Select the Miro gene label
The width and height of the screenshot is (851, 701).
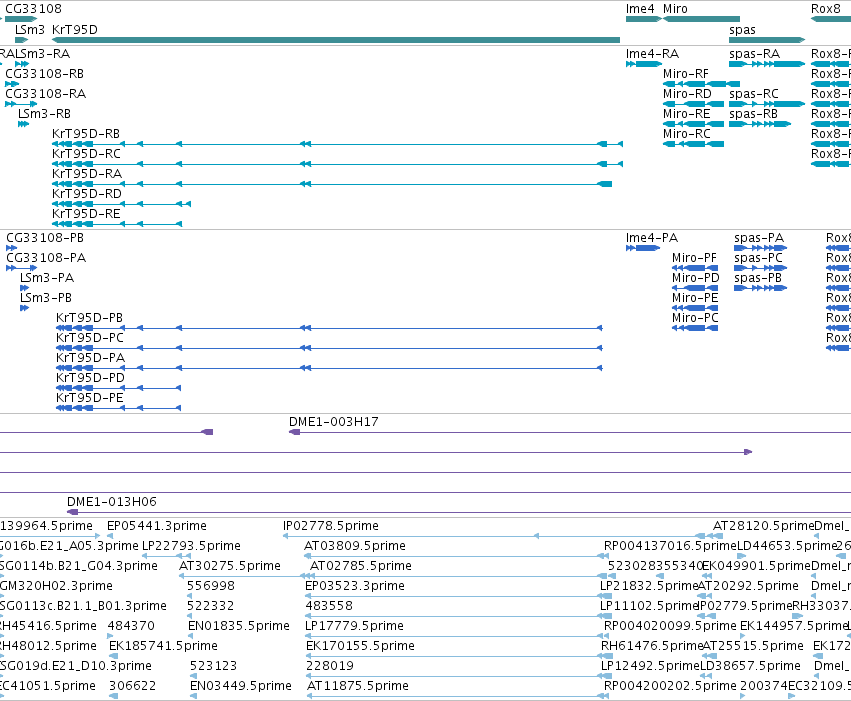point(675,9)
